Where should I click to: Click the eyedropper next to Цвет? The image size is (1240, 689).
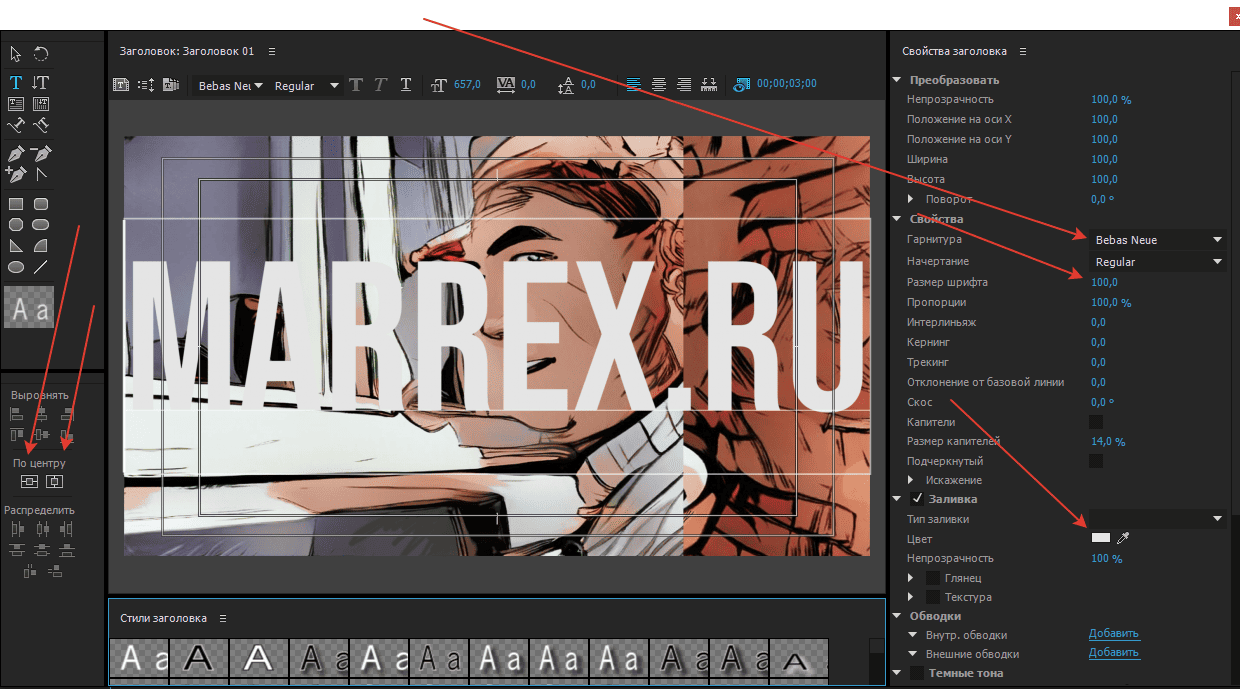tap(1123, 539)
